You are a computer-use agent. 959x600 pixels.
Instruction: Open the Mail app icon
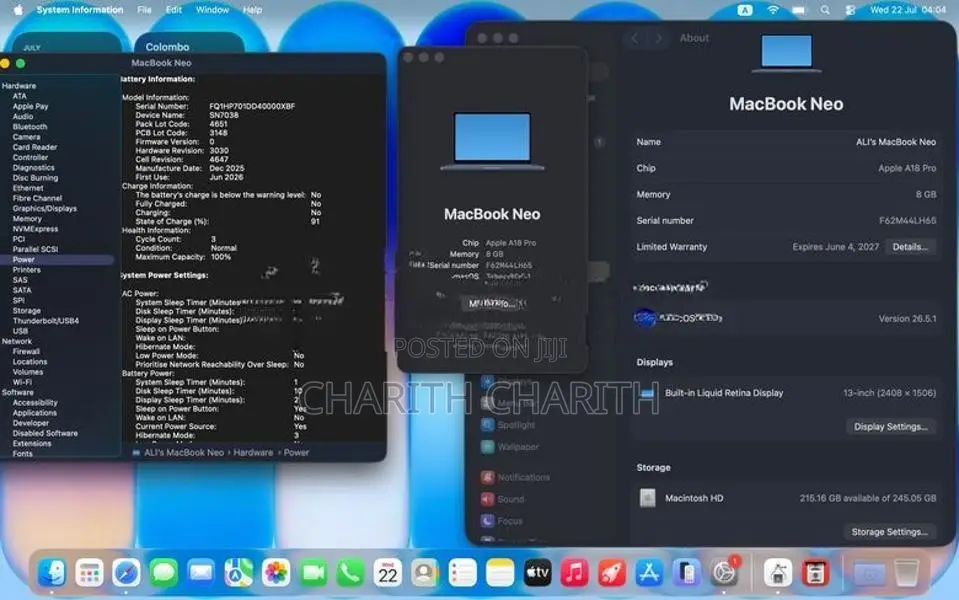tap(201, 573)
